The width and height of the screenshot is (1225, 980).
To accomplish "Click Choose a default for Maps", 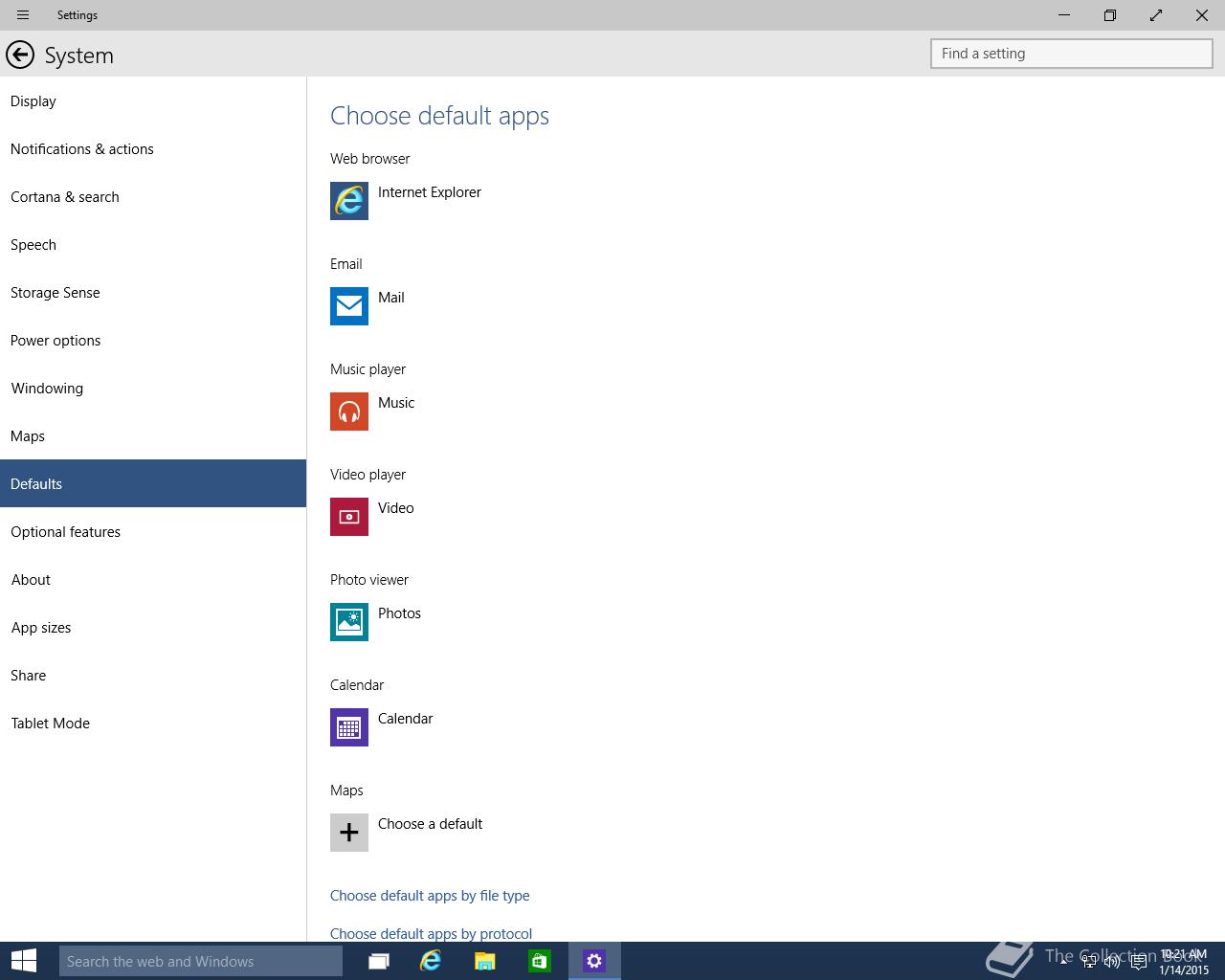I will 431,824.
